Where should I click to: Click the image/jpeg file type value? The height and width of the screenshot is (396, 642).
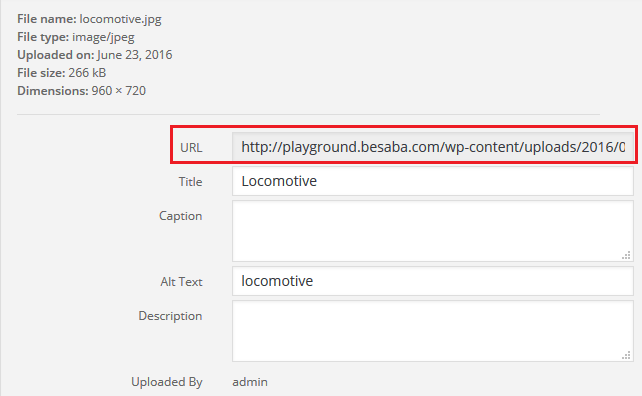(103, 37)
